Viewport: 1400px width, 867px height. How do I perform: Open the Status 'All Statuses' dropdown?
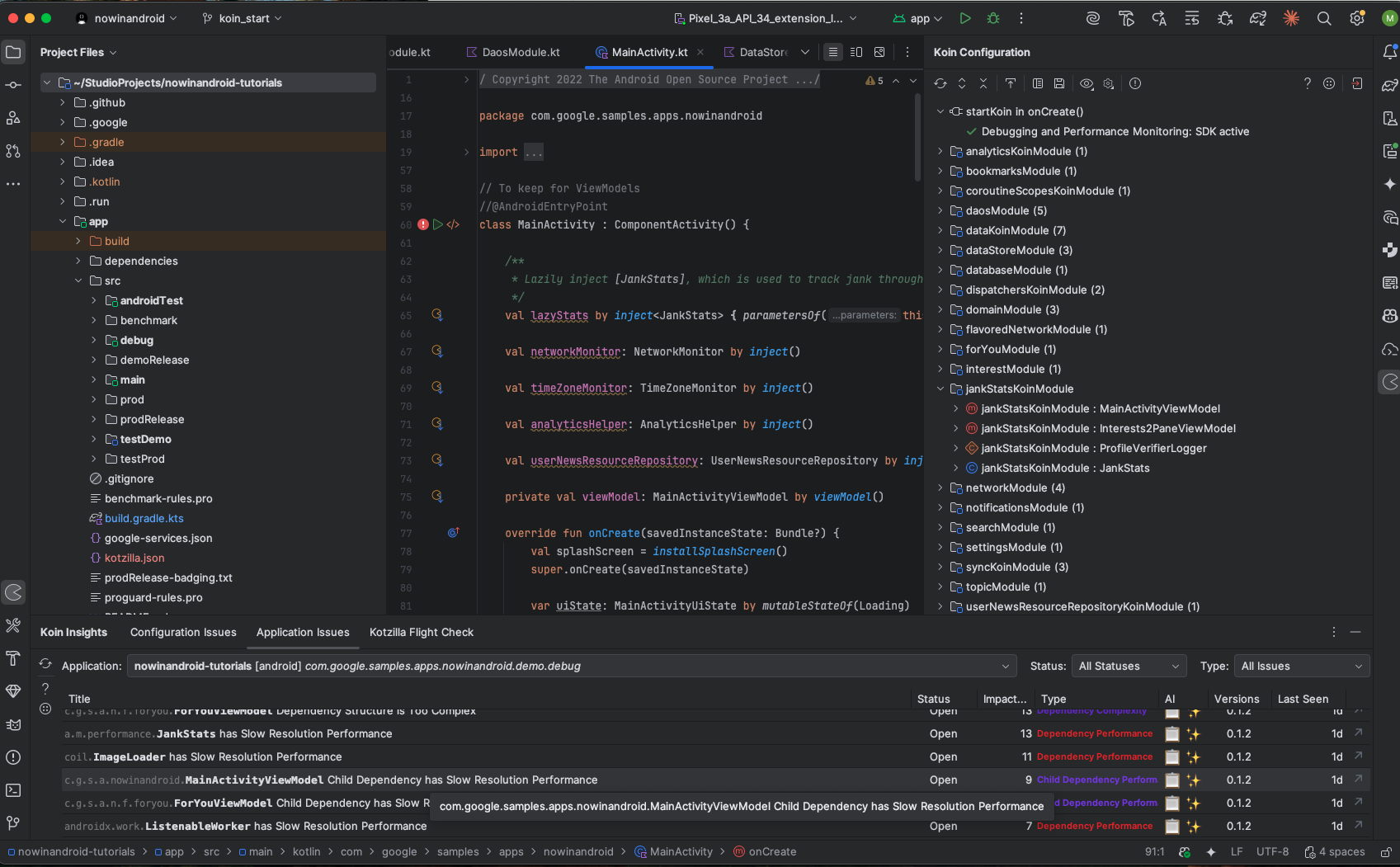coord(1128,666)
